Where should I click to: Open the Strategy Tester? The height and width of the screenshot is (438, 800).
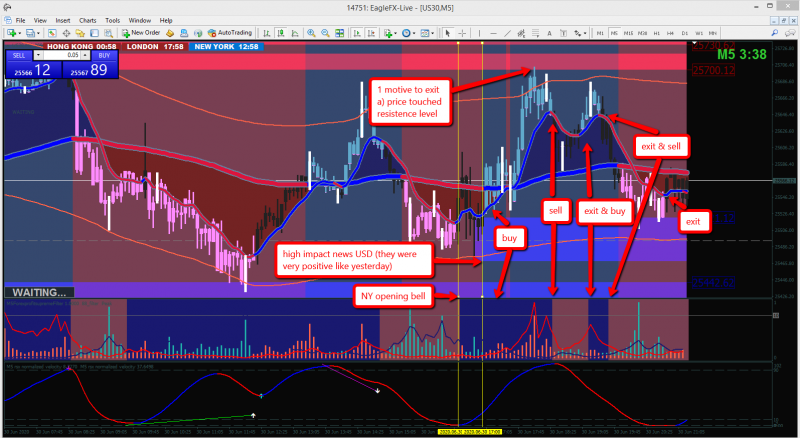(108, 33)
